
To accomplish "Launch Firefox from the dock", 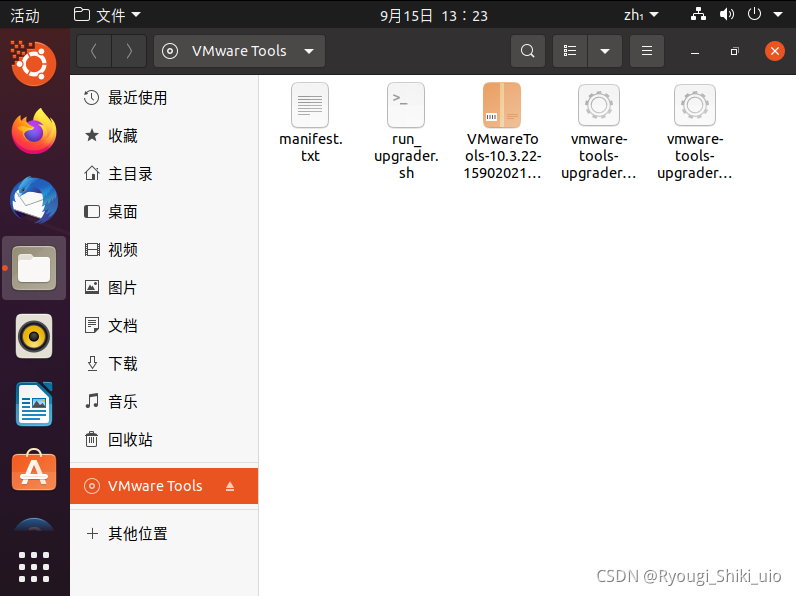I will [34, 131].
